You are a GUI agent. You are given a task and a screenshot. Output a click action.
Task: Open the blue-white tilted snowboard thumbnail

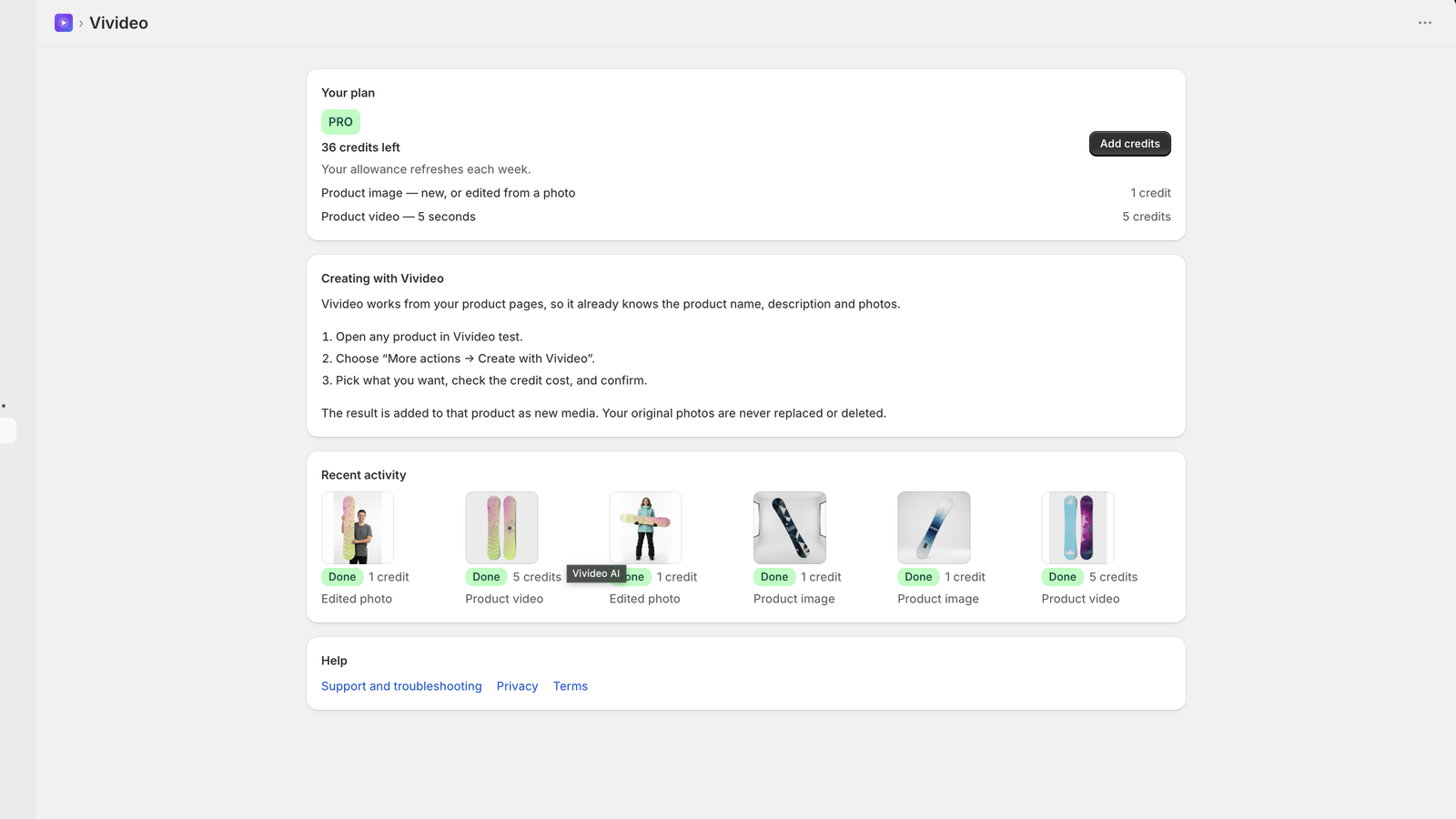coord(934,528)
